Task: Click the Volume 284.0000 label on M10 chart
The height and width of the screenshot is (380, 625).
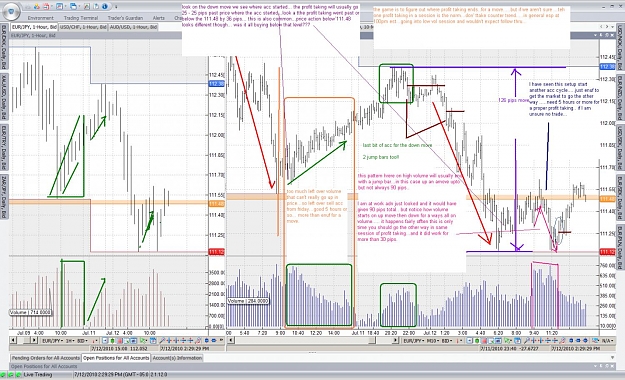Action: 248,301
